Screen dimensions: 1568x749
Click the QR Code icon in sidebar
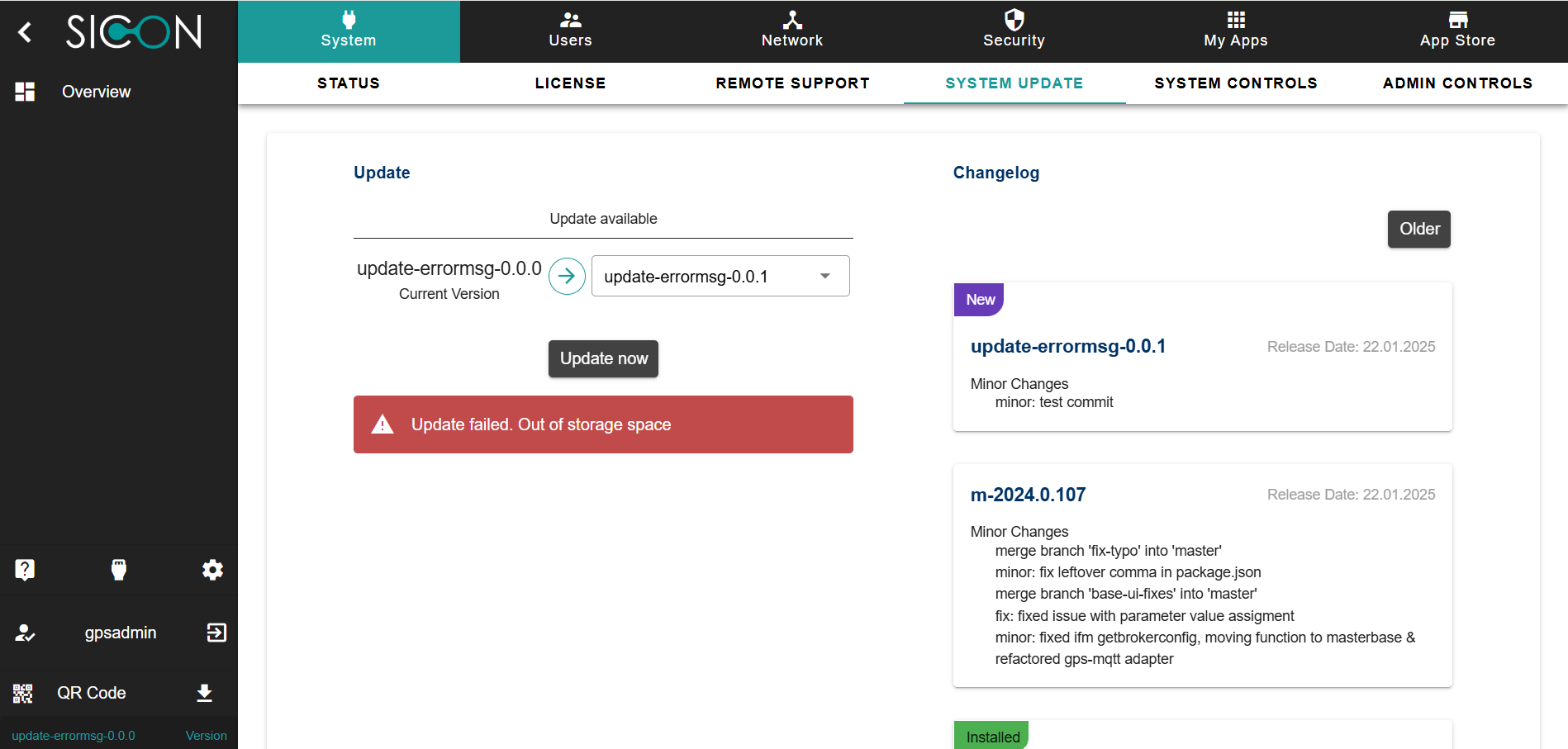23,693
